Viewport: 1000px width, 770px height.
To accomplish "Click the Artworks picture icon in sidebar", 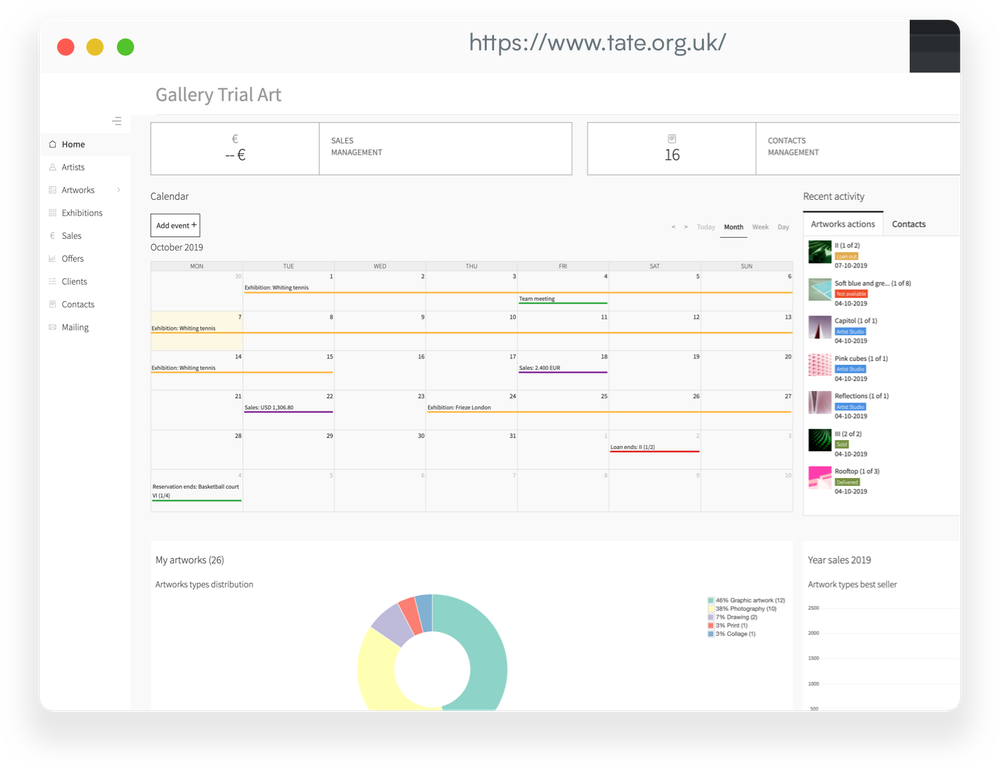I will tap(52, 189).
